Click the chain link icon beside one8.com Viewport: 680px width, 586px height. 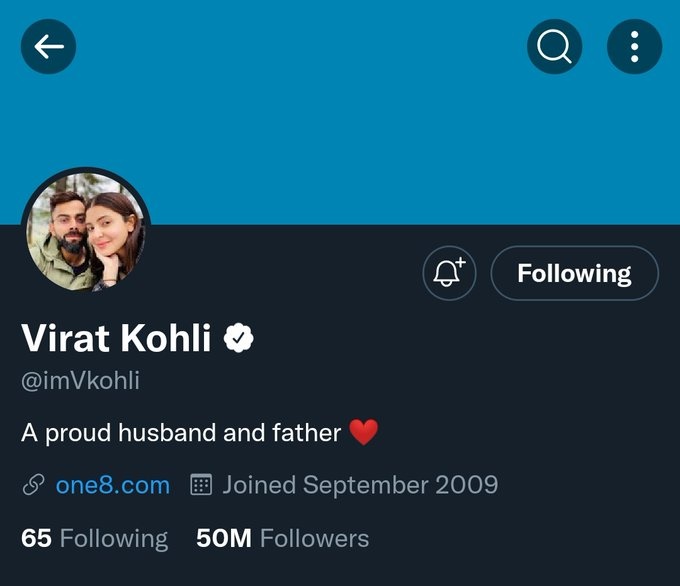(x=33, y=486)
